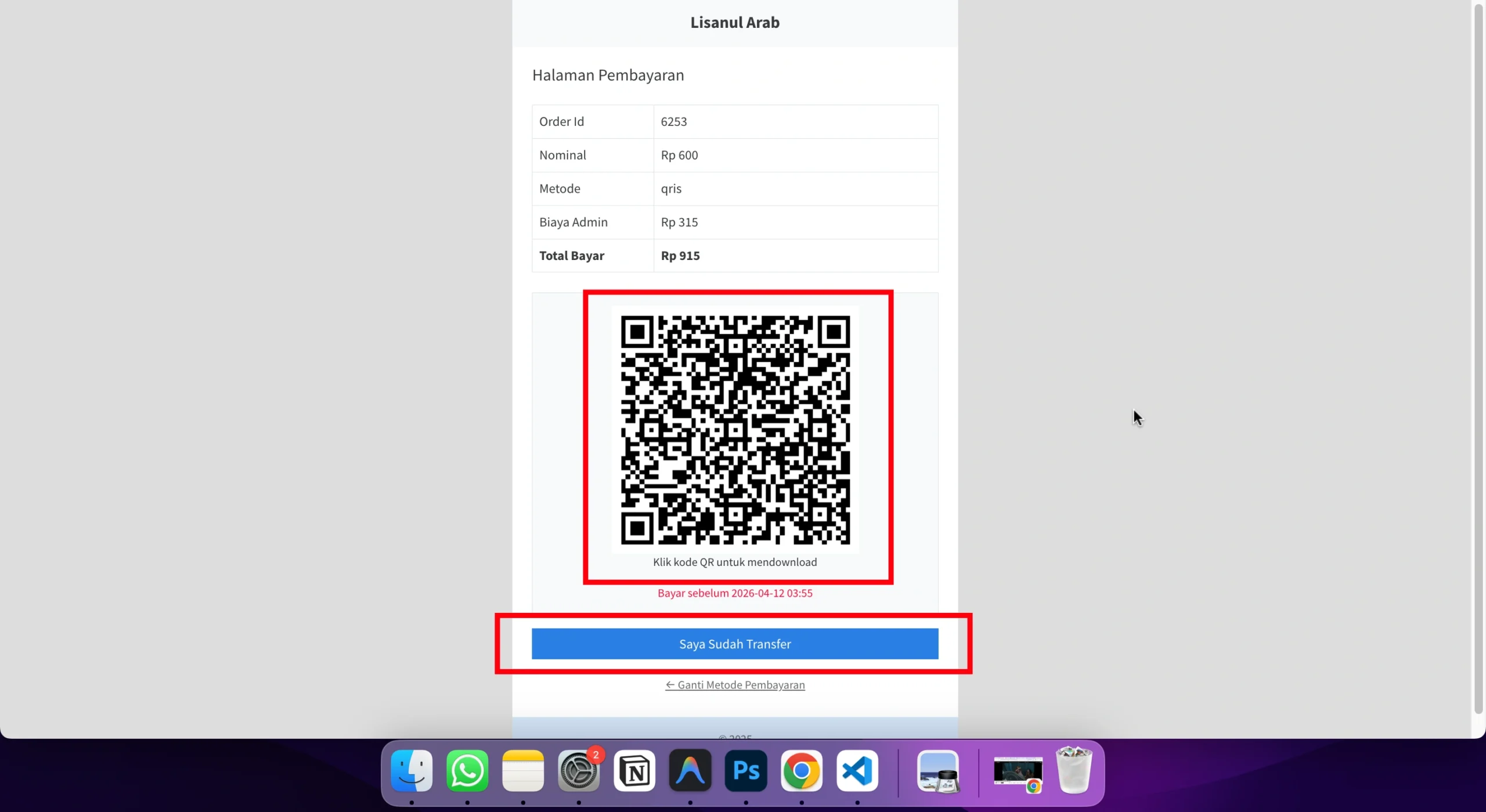This screenshot has height=812, width=1486.
Task: Click the Total Bayar Rp 915 amount
Action: pos(680,256)
